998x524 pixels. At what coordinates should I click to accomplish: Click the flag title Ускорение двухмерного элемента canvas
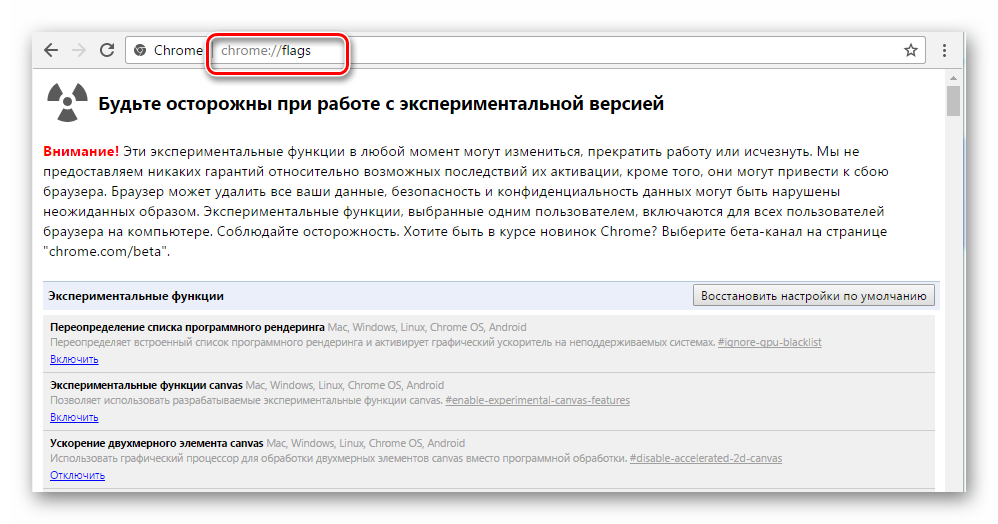tap(157, 443)
